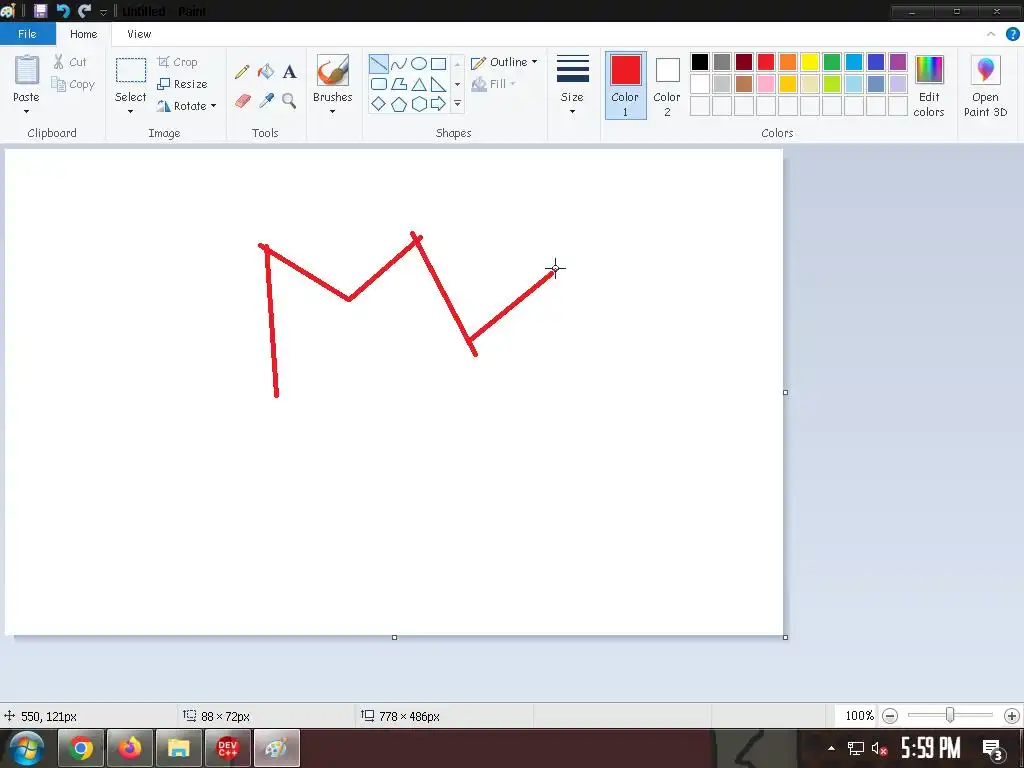
Task: Click the Crop button
Action: coord(177,62)
